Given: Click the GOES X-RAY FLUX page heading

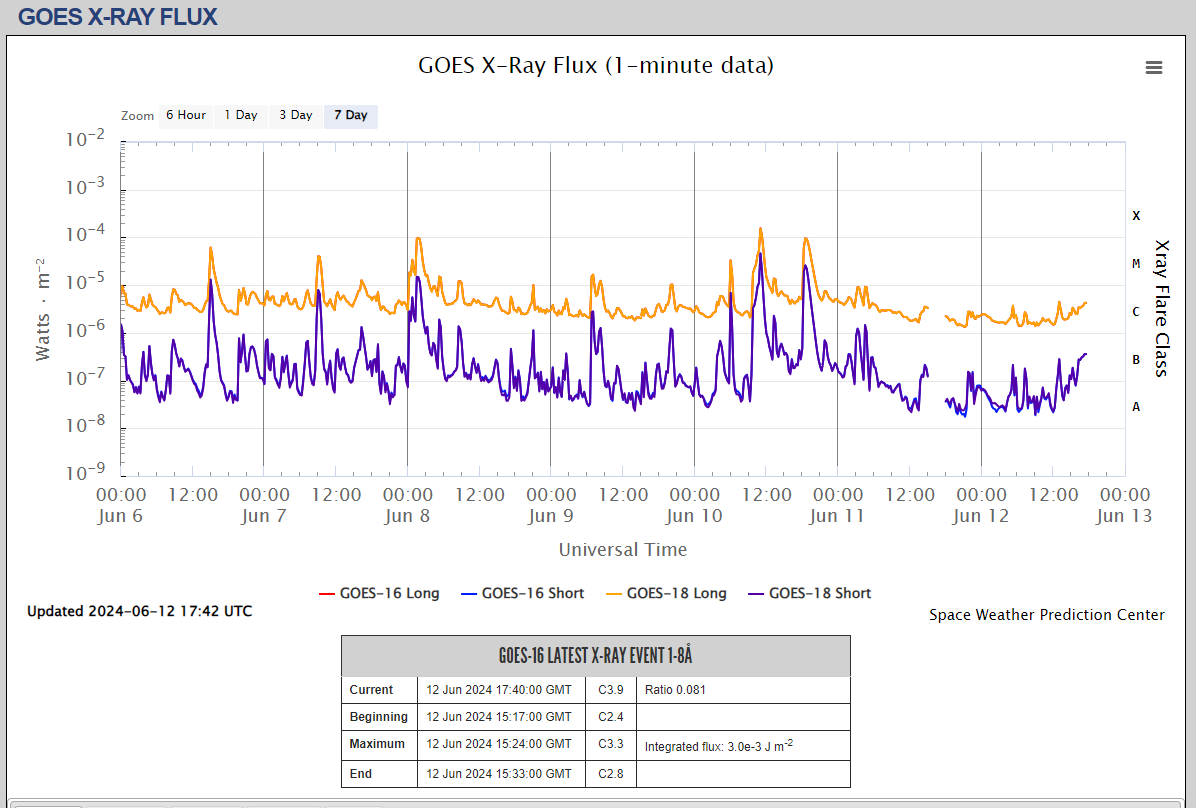Looking at the screenshot, I should [x=118, y=17].
